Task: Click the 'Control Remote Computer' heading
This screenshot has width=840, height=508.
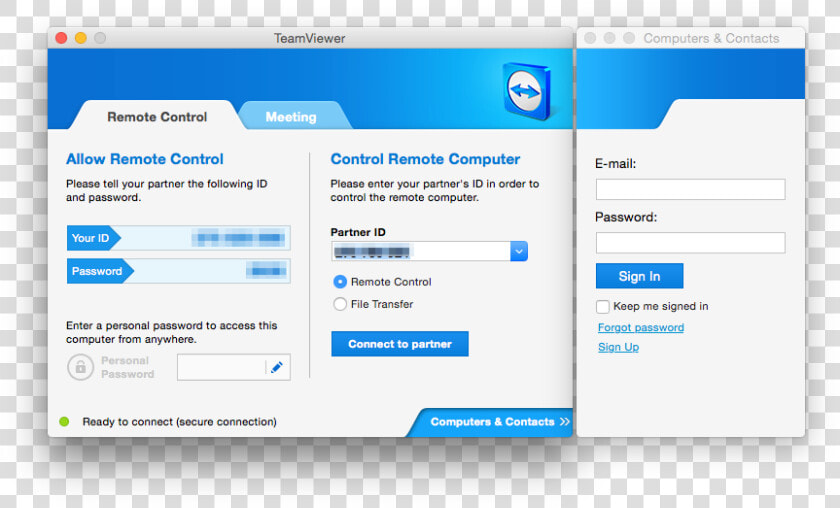Action: pyautogui.click(x=425, y=159)
